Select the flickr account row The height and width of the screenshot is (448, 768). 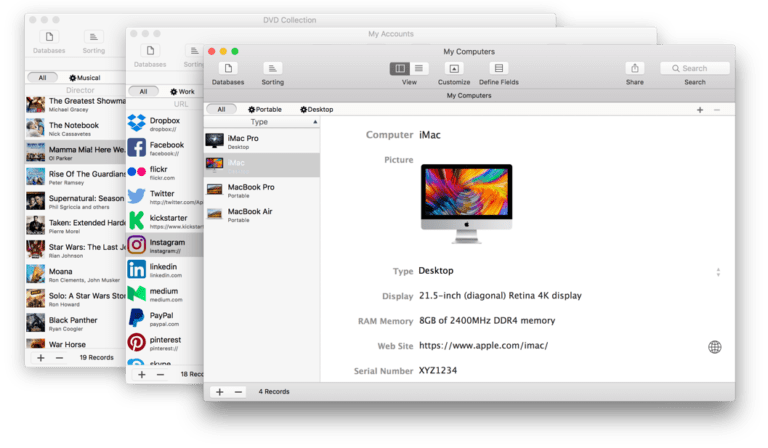[165, 172]
